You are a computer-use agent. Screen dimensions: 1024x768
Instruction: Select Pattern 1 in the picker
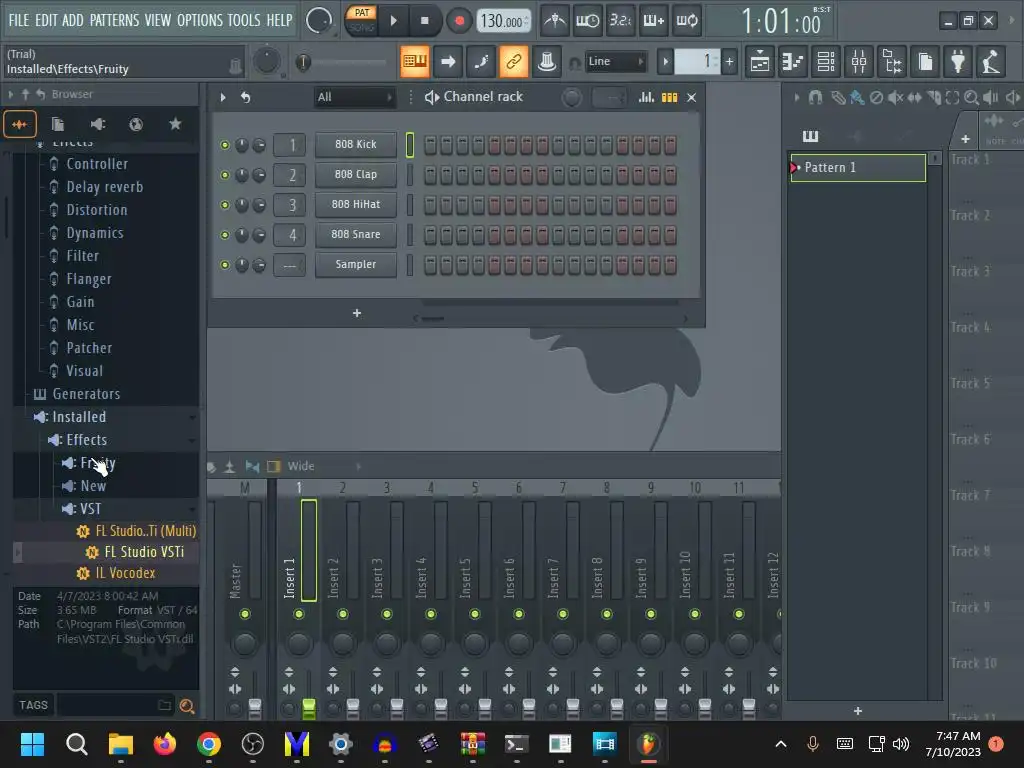point(858,168)
